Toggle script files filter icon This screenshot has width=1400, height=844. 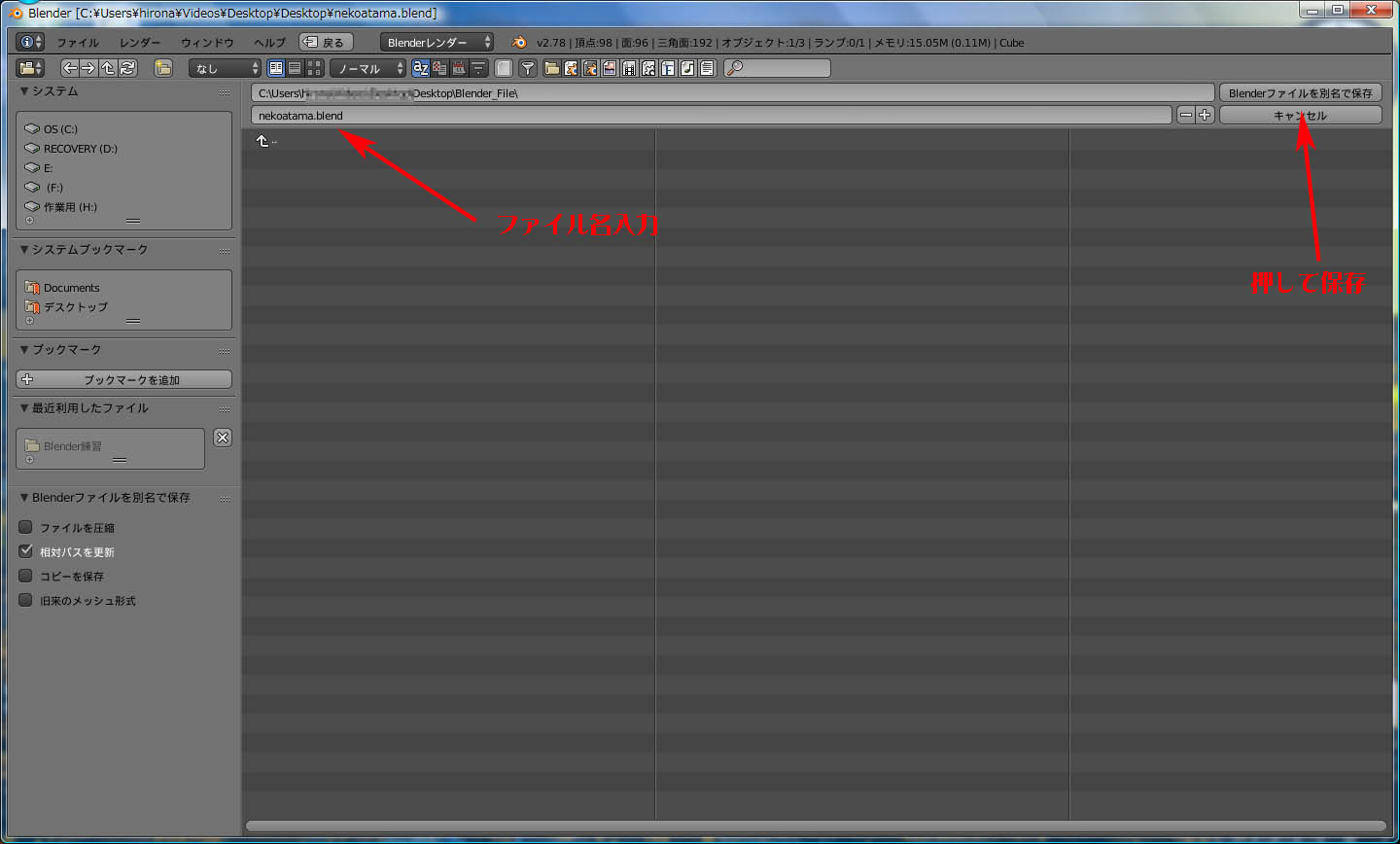648,68
